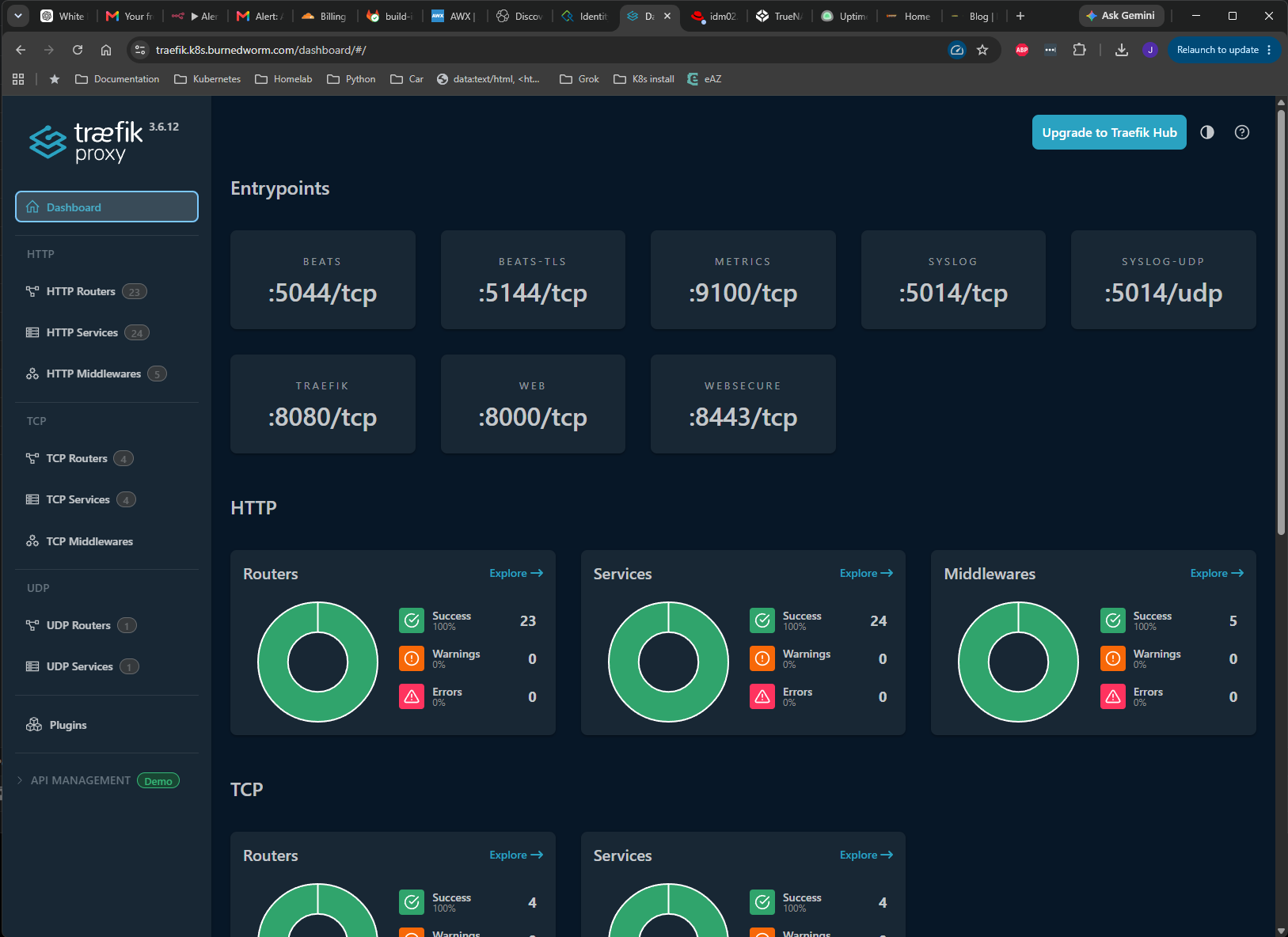
Task: Click Relaunch to update button
Action: tap(1225, 50)
